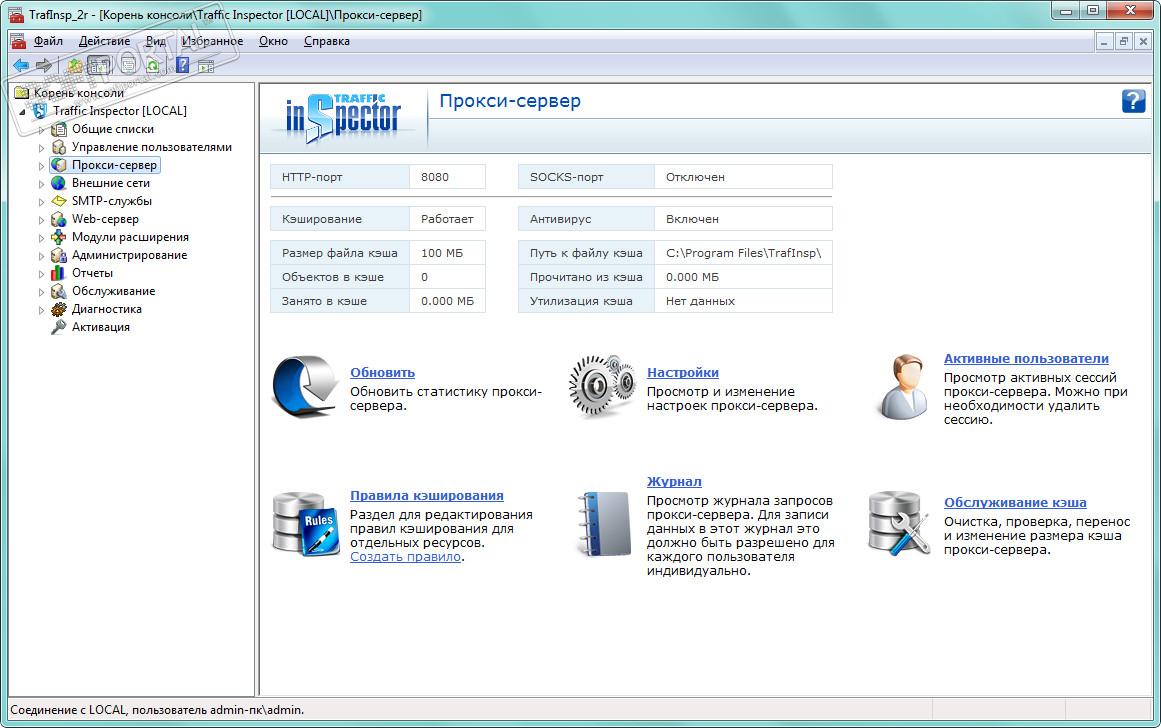Expand the Диагностика node
Screen dimensions: 1161x728
pos(41,310)
